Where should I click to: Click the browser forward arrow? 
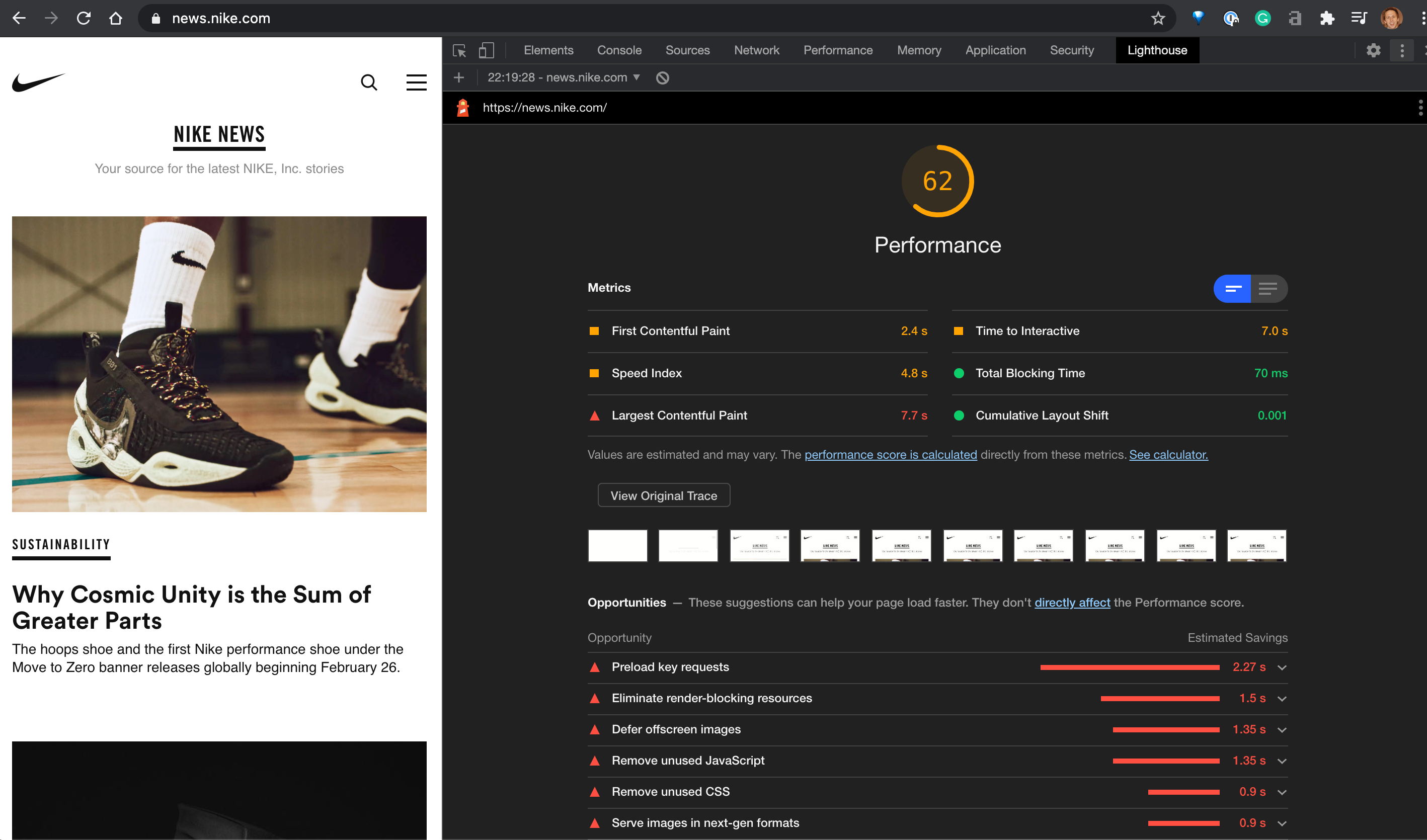51,18
